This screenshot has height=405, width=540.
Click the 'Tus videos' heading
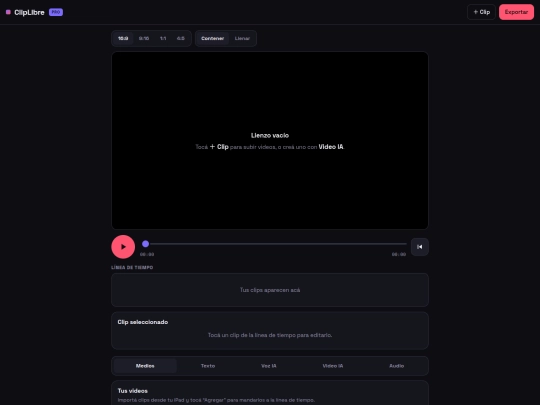133,391
